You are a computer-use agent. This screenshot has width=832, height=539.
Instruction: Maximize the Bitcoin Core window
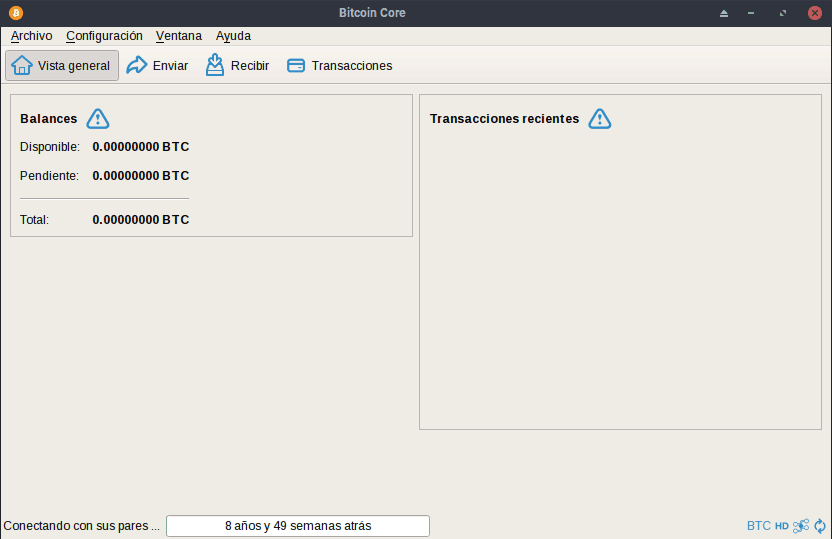tap(783, 13)
